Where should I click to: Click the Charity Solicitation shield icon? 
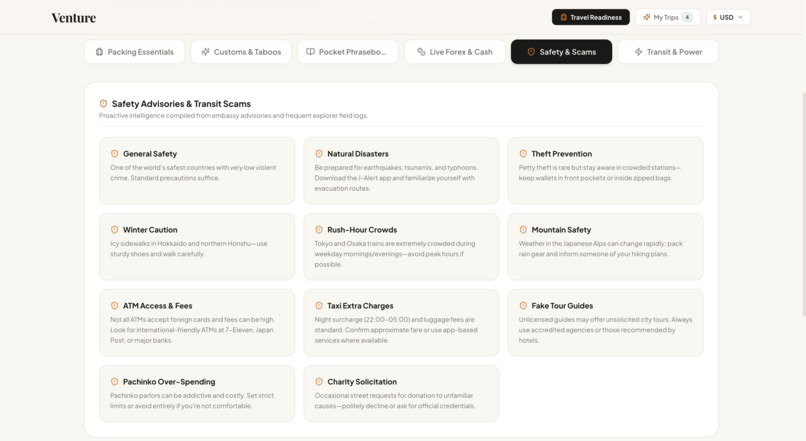coord(319,382)
